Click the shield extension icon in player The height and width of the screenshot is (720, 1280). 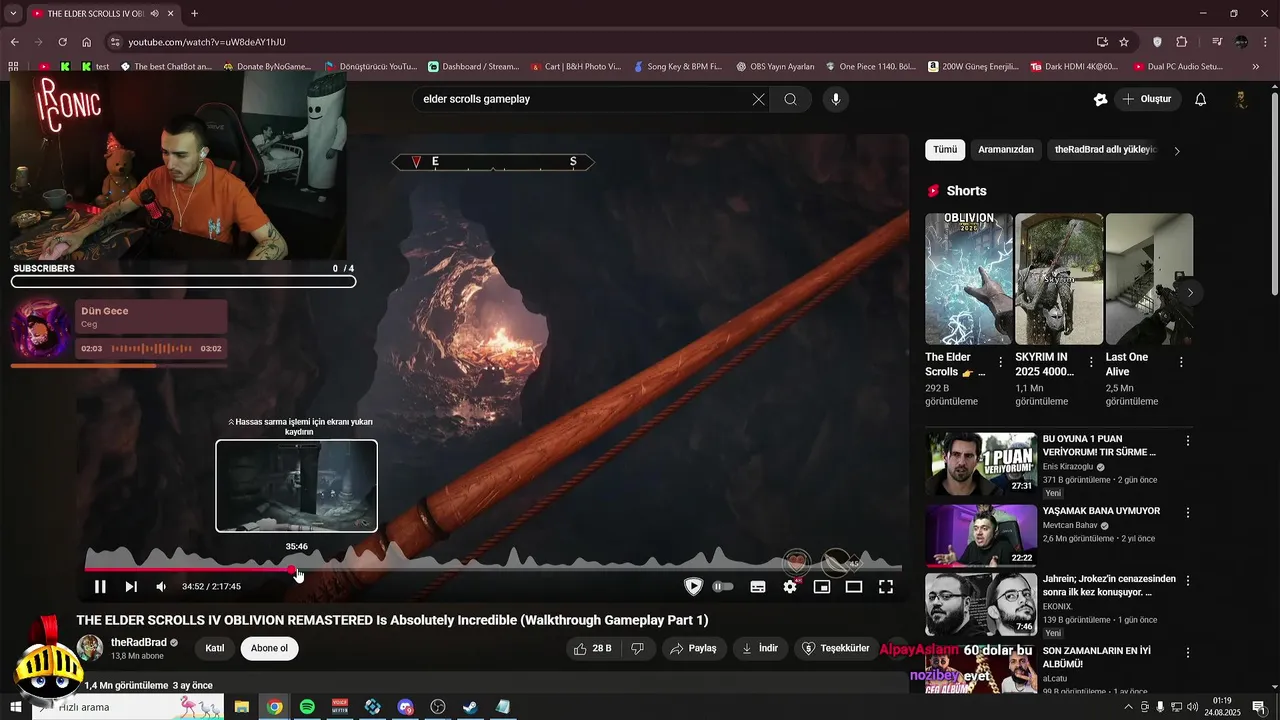point(693,587)
